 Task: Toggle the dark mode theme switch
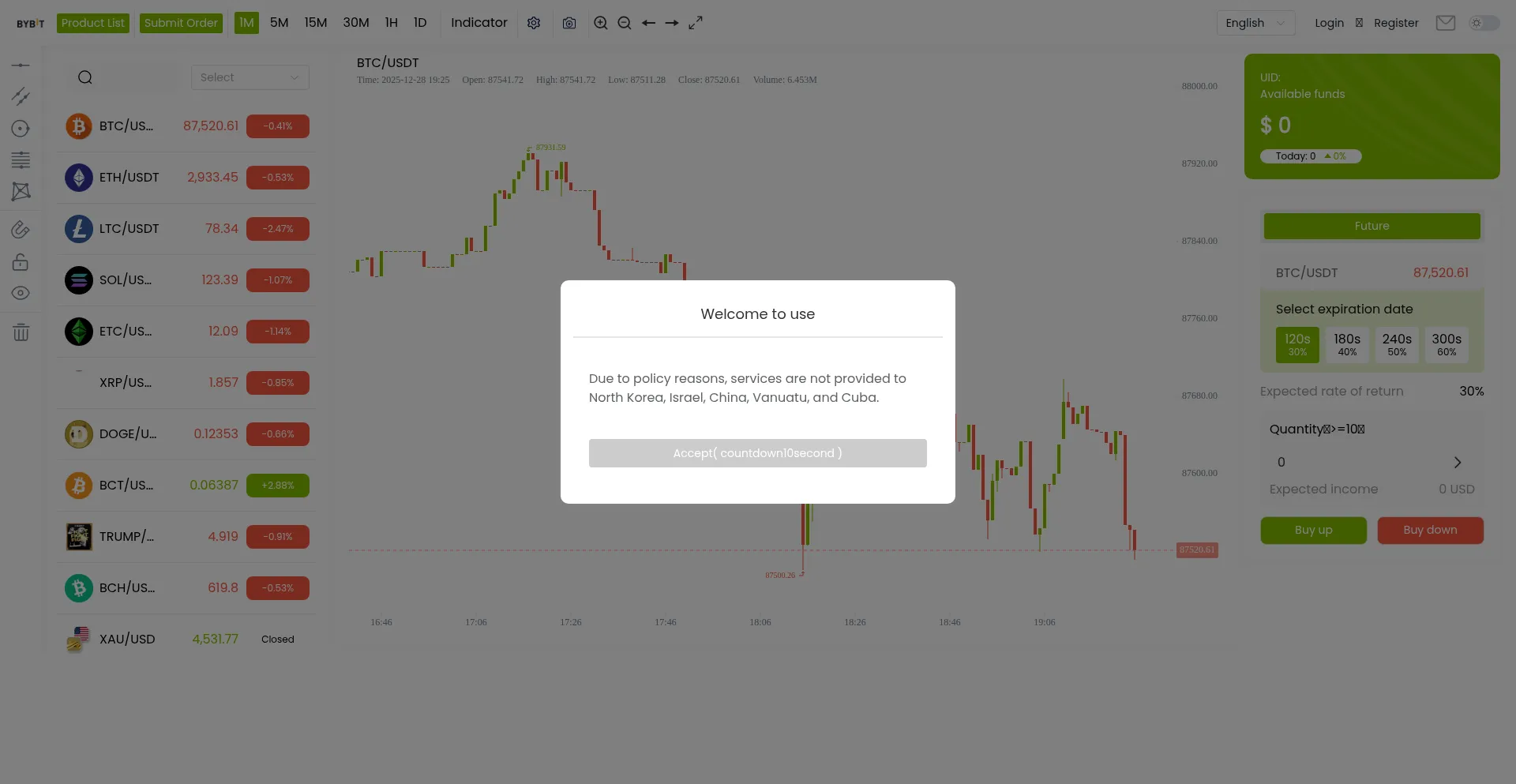point(1484,23)
